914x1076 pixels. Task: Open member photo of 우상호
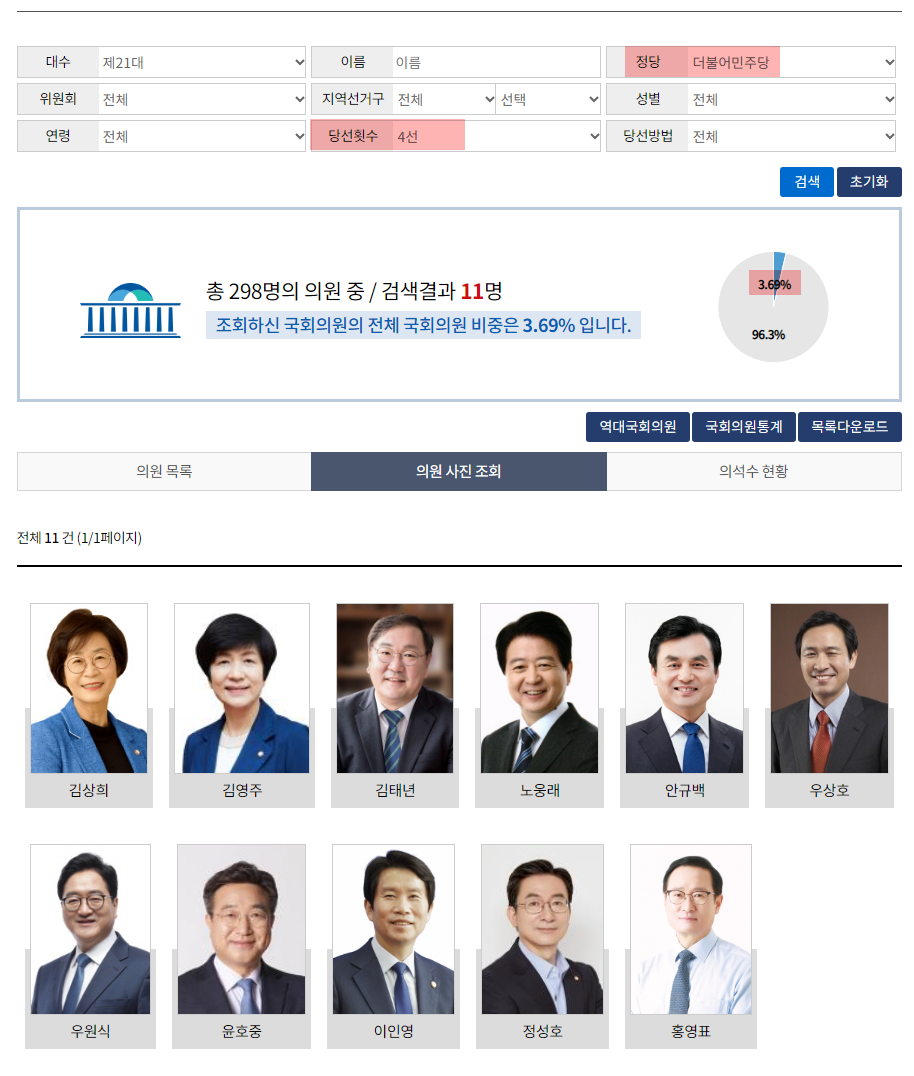pyautogui.click(x=829, y=688)
